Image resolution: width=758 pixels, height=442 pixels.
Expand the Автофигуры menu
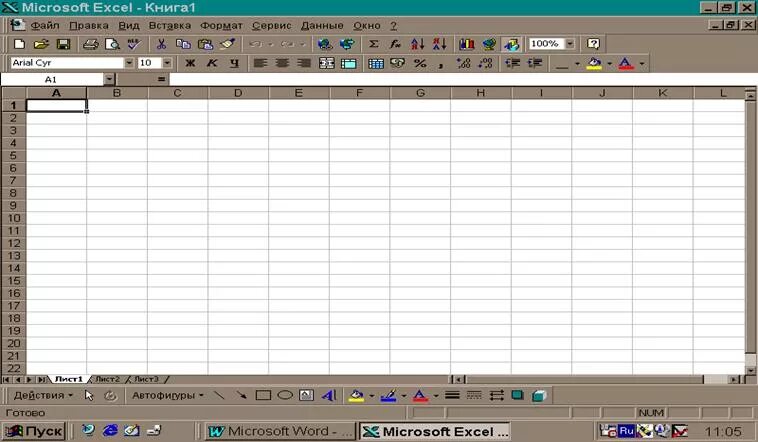(167, 396)
